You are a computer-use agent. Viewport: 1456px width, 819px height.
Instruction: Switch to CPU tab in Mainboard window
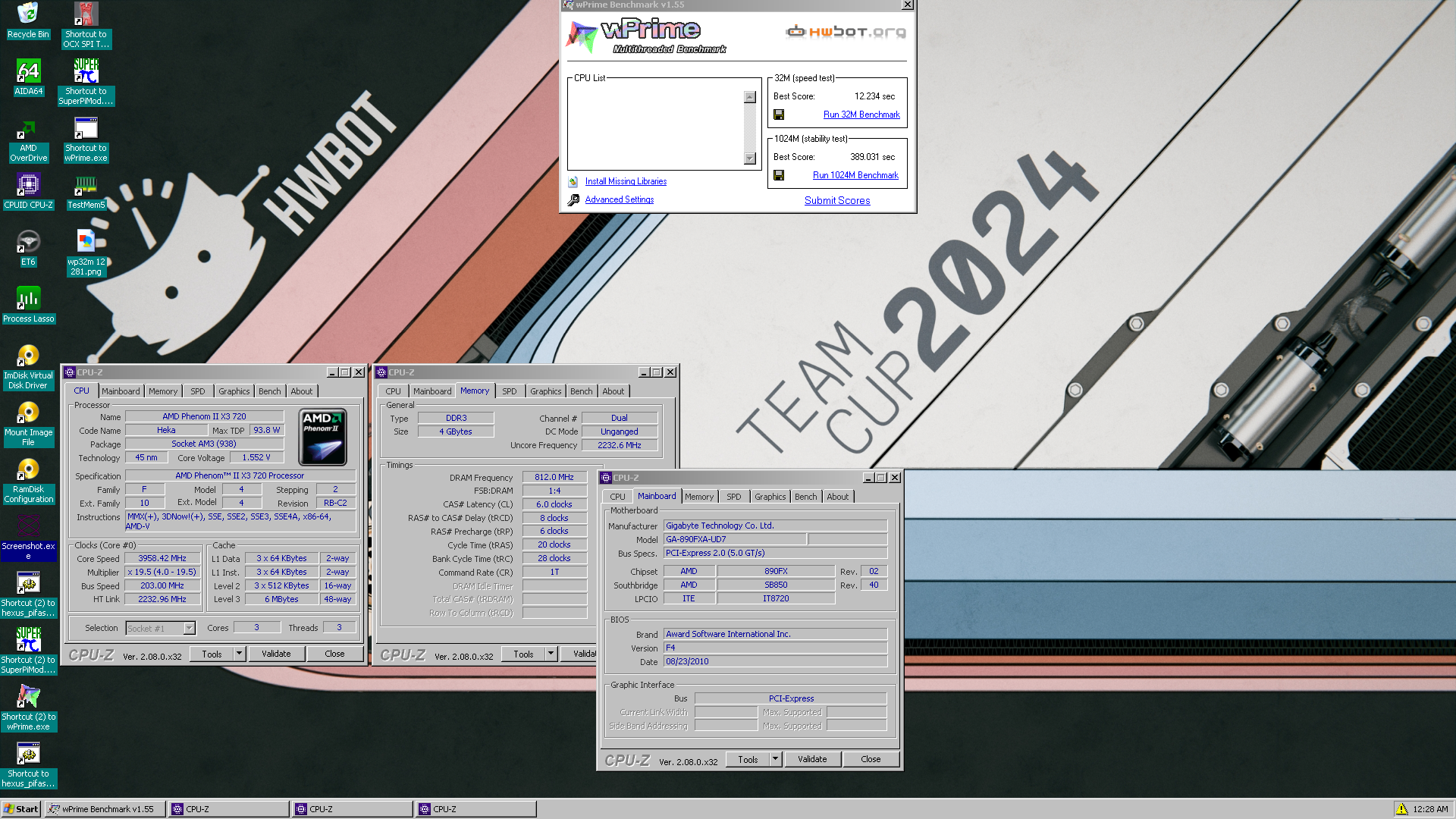pyautogui.click(x=618, y=497)
